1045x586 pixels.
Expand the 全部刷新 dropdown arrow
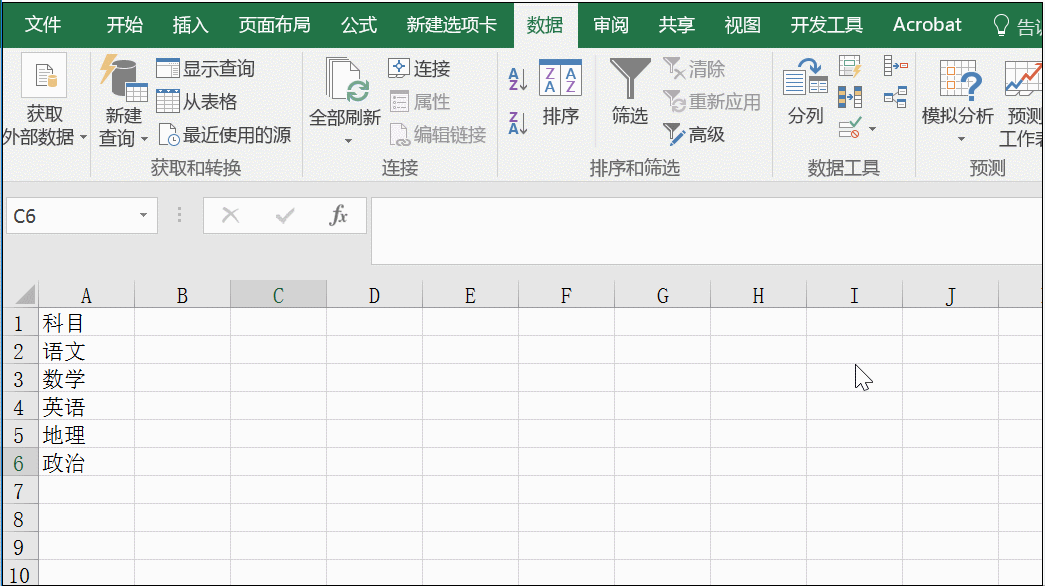(x=348, y=141)
